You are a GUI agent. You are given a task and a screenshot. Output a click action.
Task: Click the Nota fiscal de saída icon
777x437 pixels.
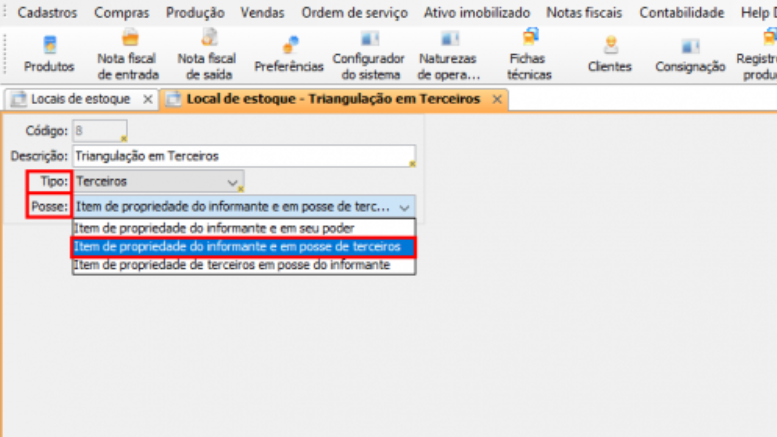[x=207, y=53]
